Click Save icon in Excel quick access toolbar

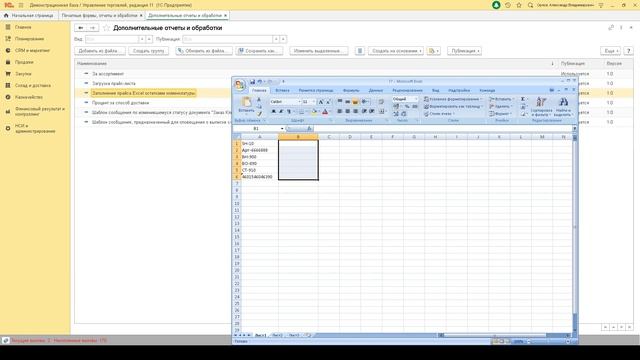click(x=253, y=82)
